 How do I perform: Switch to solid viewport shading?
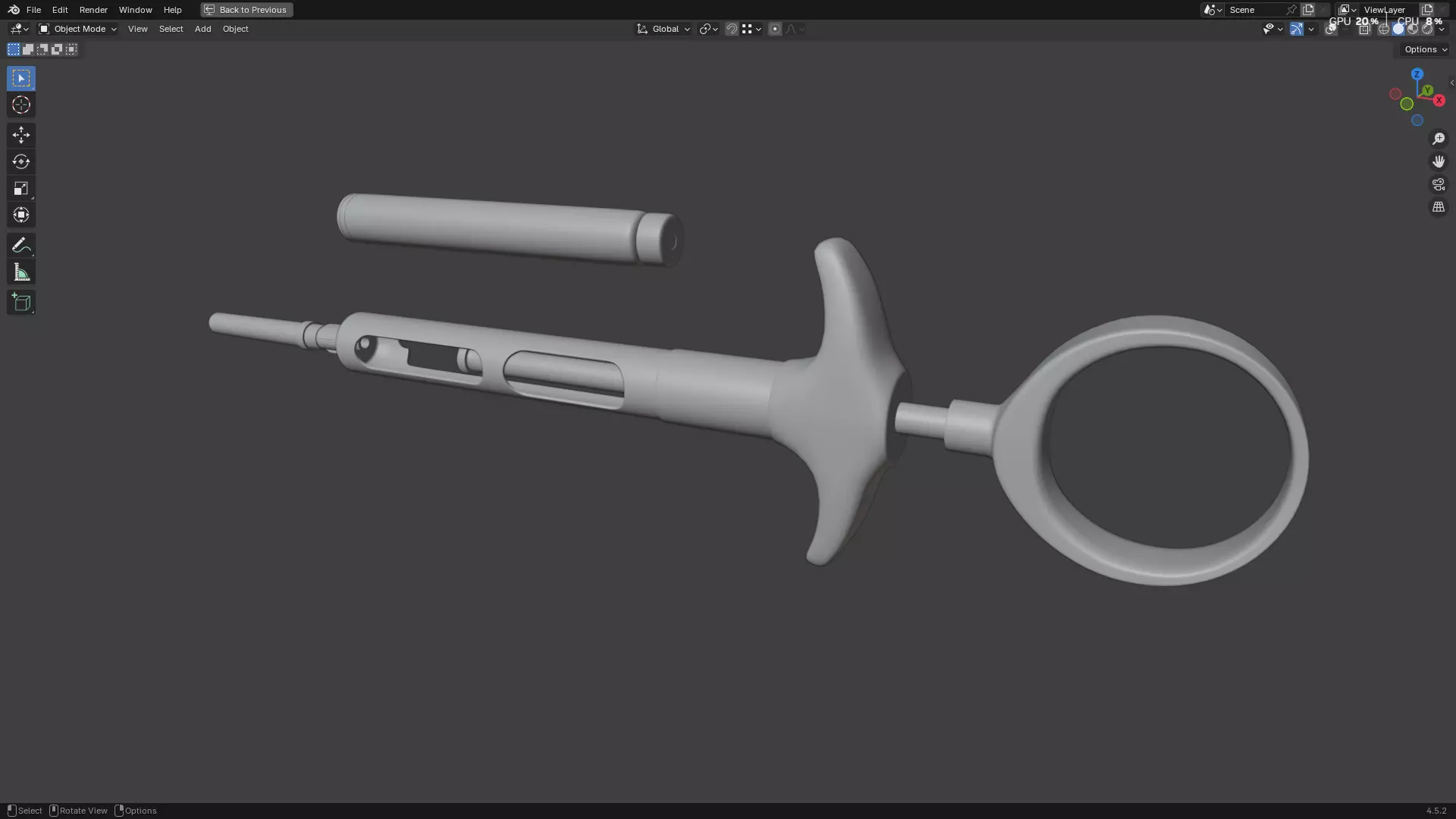click(x=1398, y=29)
